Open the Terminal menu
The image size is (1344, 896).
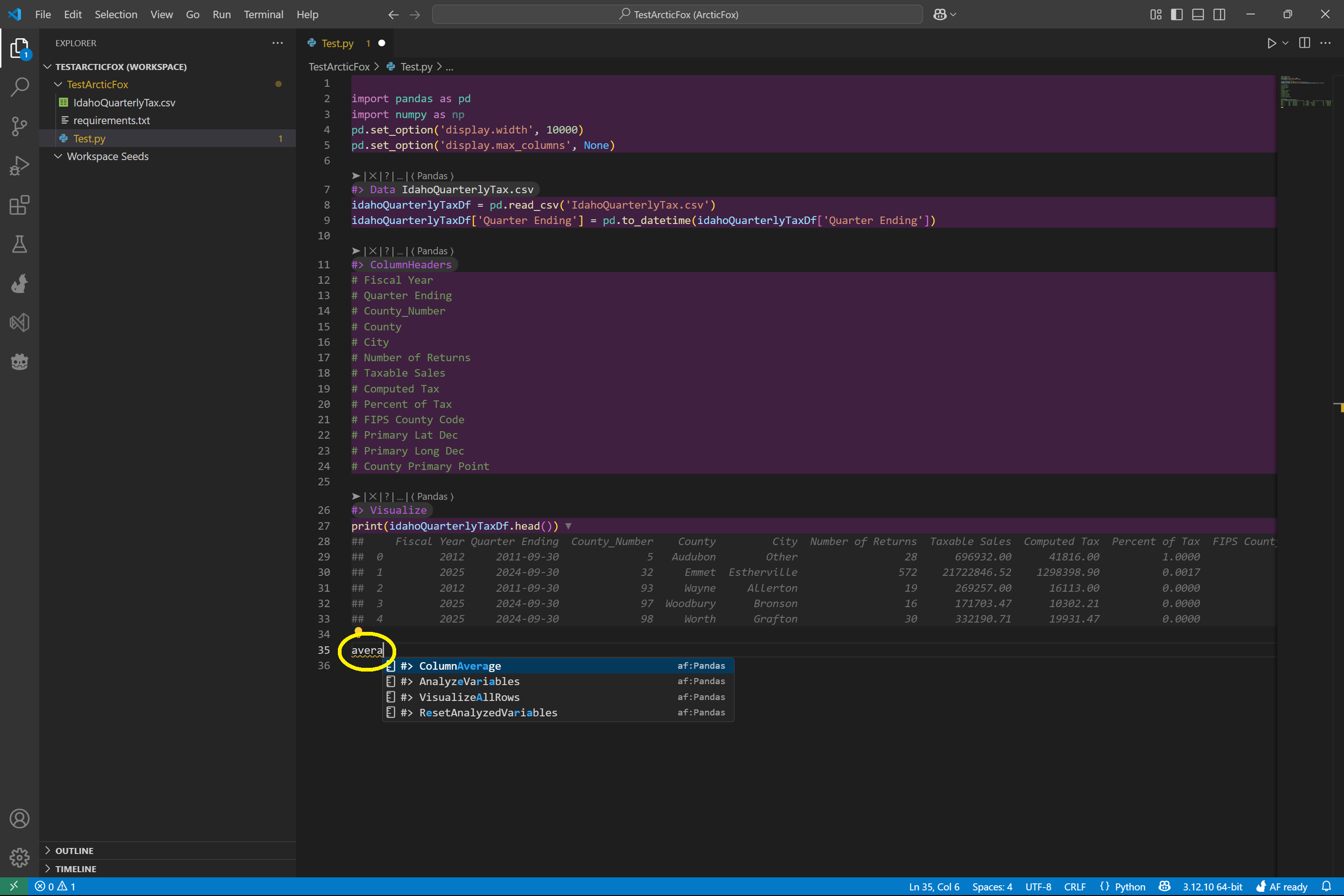(263, 14)
